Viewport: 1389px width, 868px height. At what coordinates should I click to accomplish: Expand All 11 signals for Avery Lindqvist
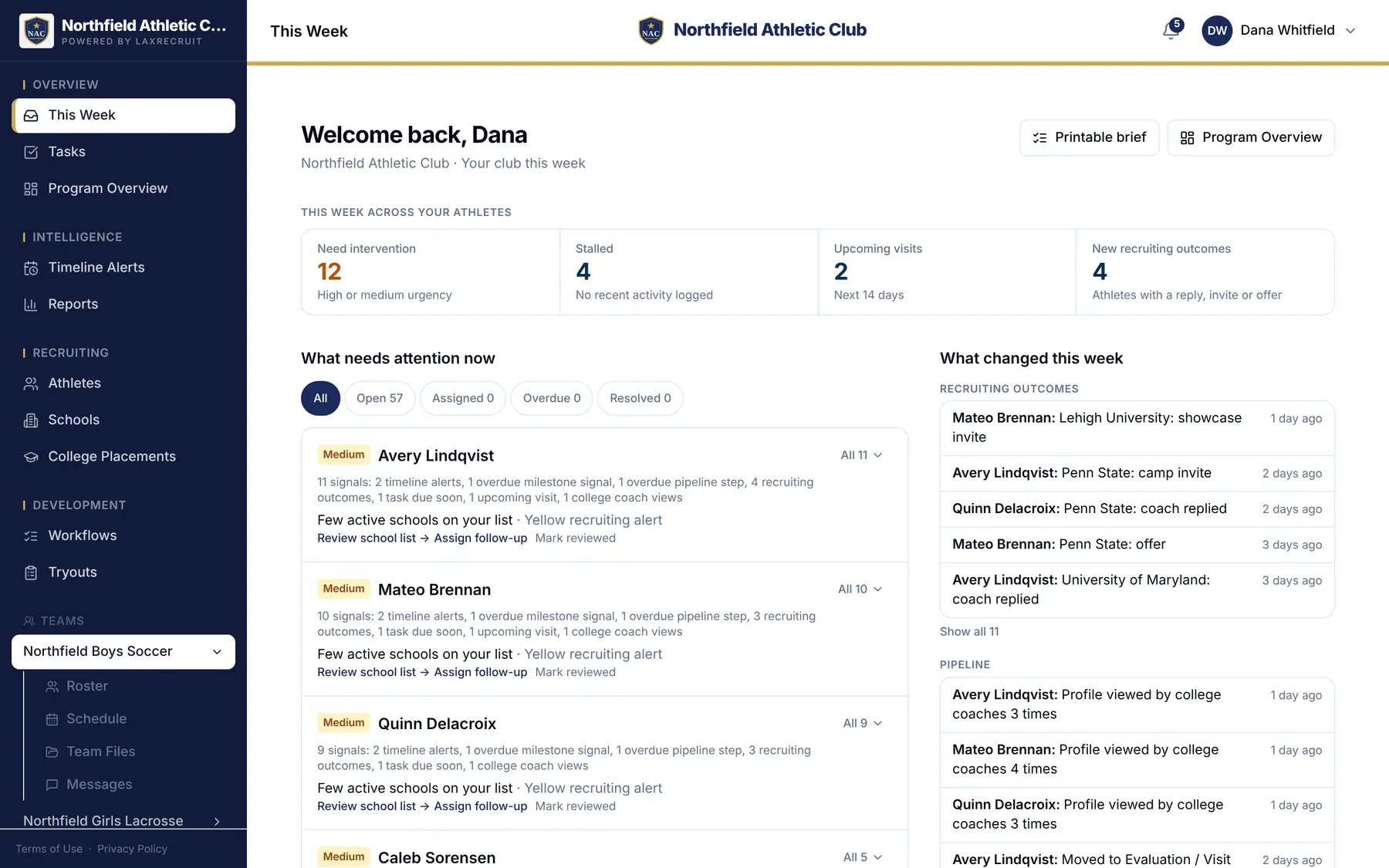click(861, 455)
